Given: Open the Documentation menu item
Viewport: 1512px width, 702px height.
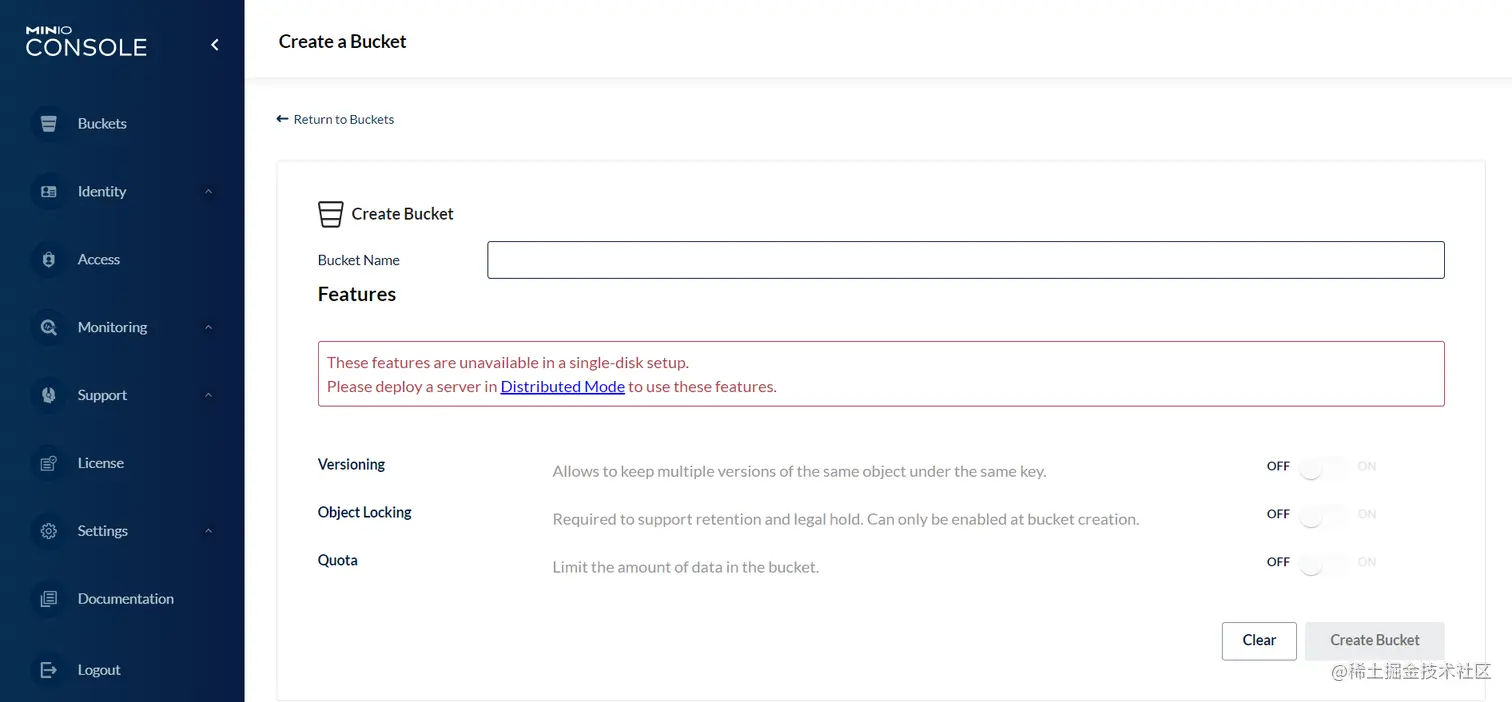Looking at the screenshot, I should 125,599.
